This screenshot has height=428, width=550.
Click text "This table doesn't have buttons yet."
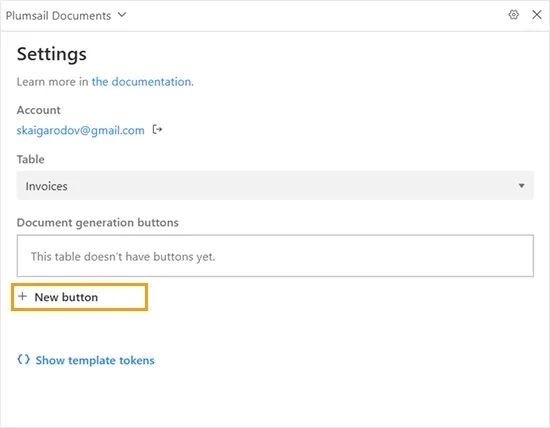pos(123,256)
